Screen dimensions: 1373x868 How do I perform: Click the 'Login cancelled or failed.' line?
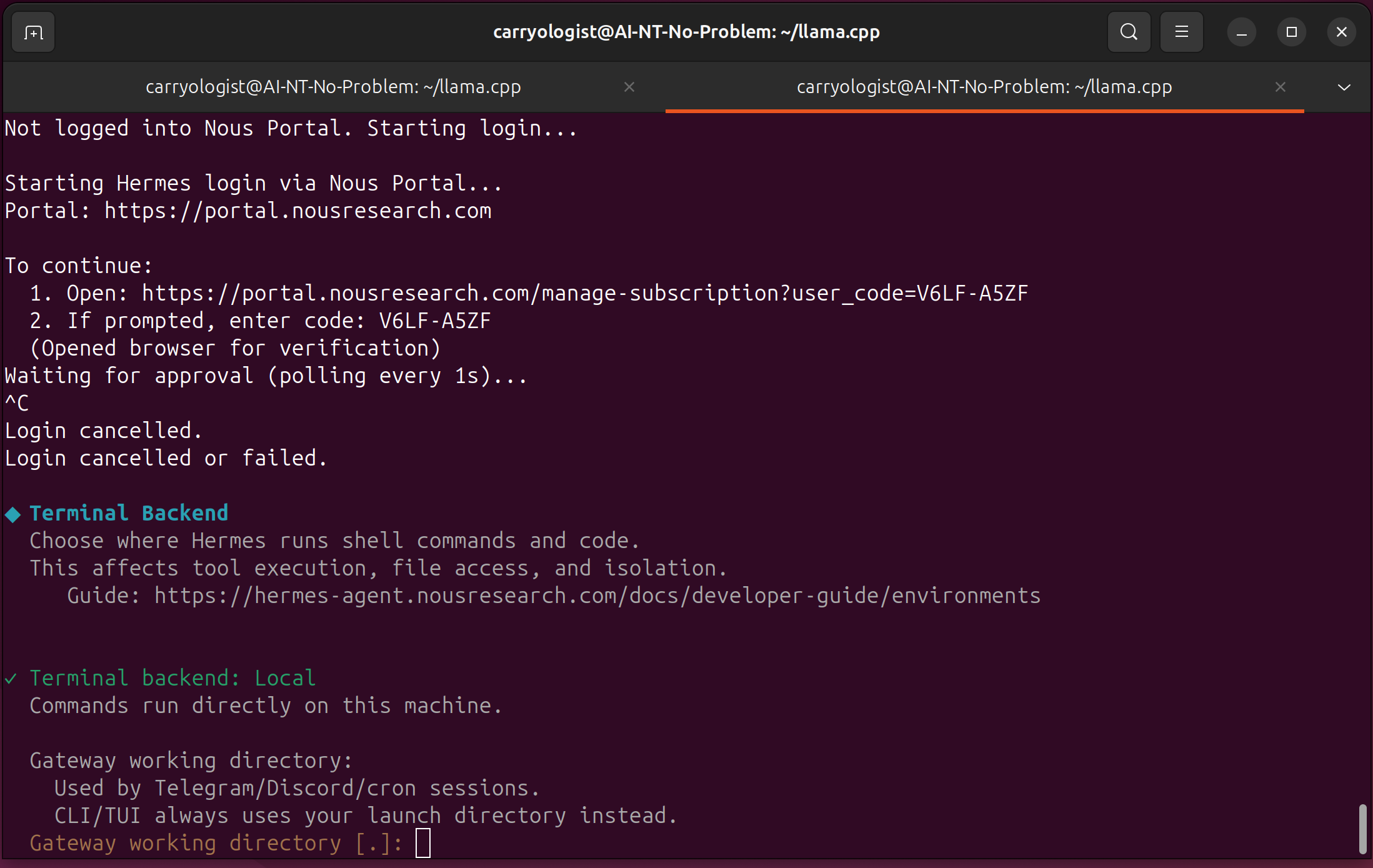(166, 459)
